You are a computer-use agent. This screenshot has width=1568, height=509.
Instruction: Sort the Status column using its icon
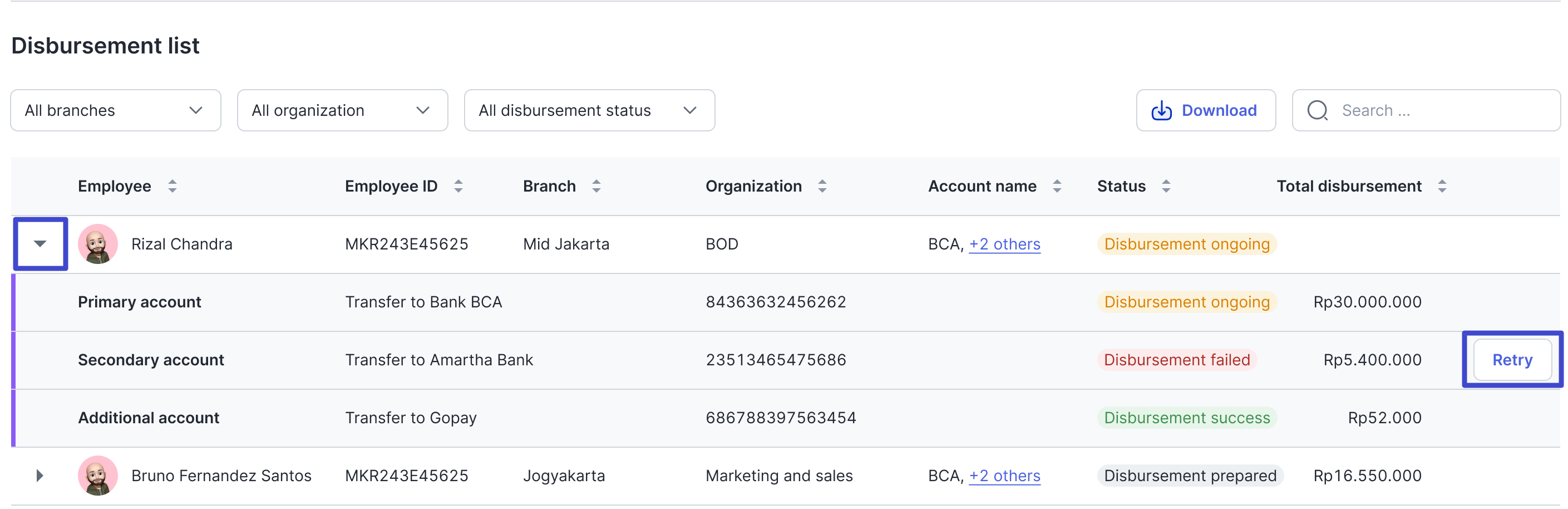coord(1166,187)
